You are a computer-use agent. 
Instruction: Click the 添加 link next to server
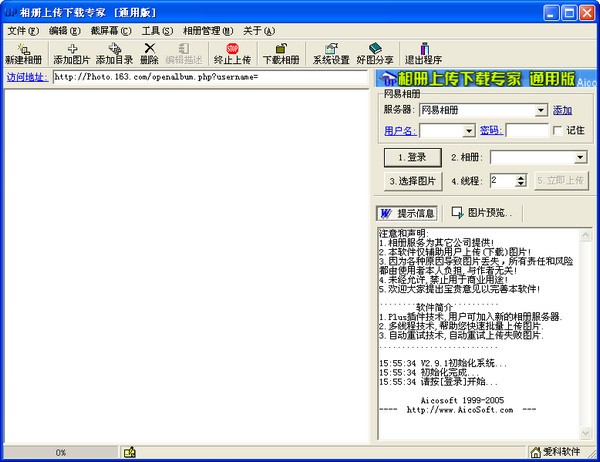pyautogui.click(x=562, y=111)
